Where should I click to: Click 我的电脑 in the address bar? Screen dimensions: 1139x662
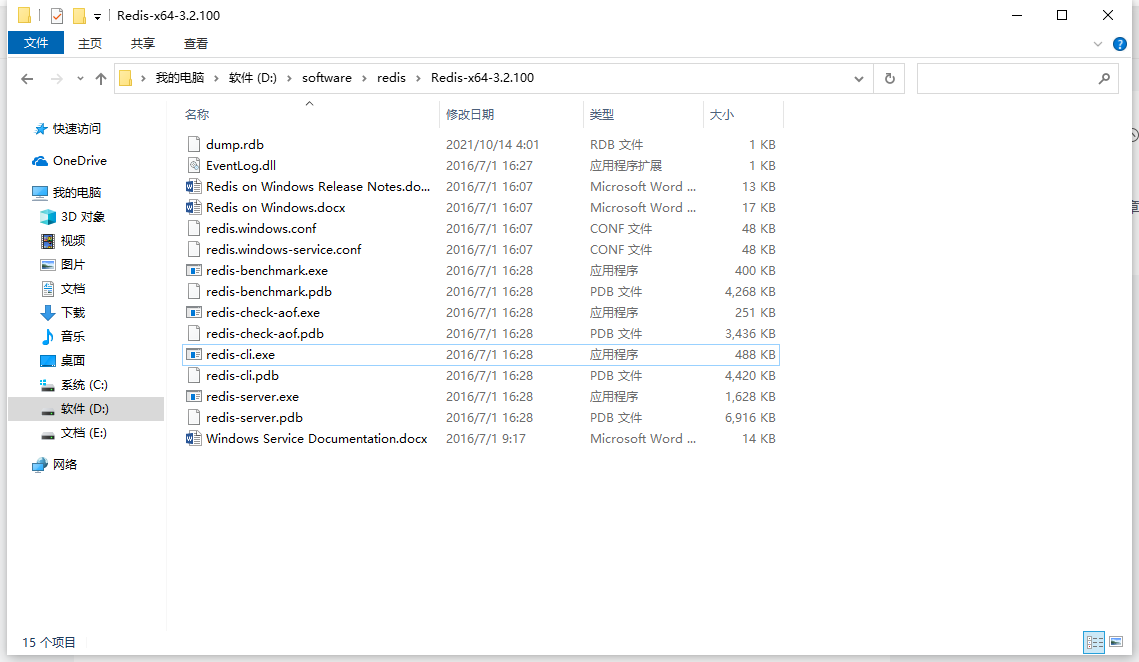click(179, 78)
